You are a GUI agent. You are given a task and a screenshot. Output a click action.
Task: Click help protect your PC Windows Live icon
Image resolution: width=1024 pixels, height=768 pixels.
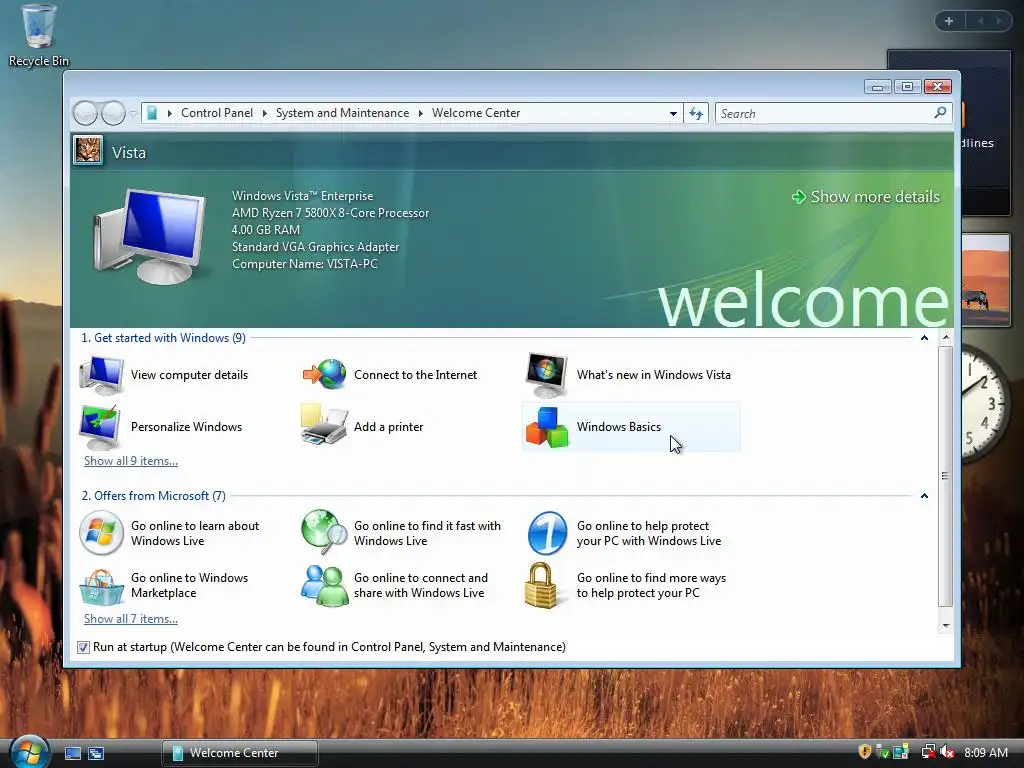click(x=547, y=533)
